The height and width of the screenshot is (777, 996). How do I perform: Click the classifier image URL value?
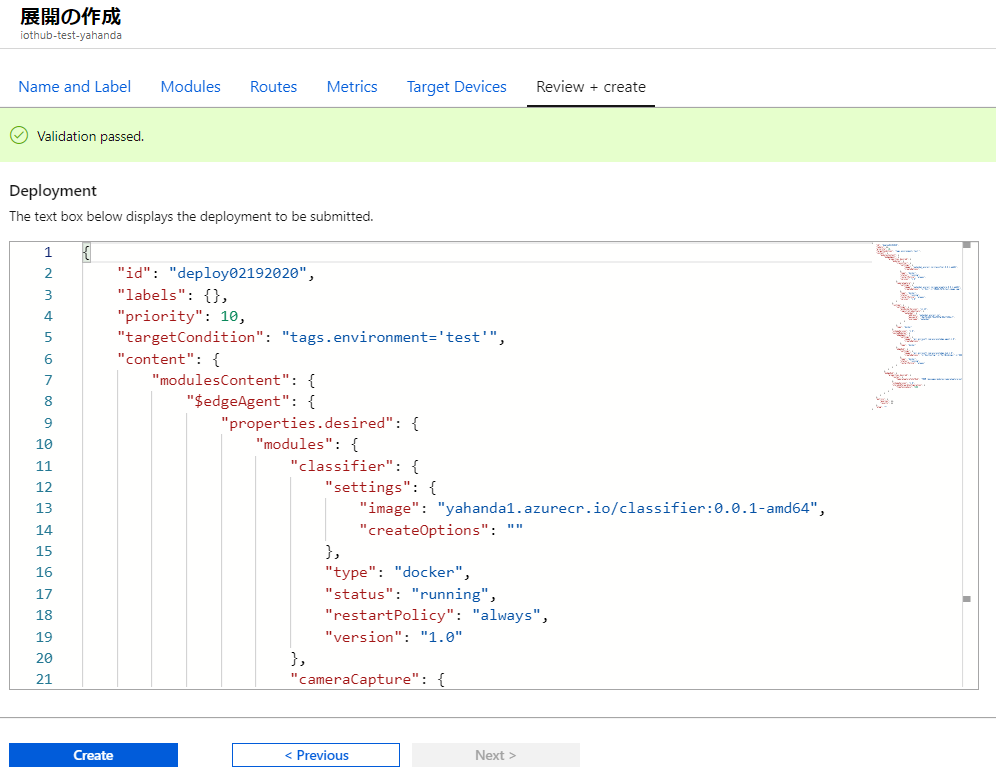(x=628, y=508)
